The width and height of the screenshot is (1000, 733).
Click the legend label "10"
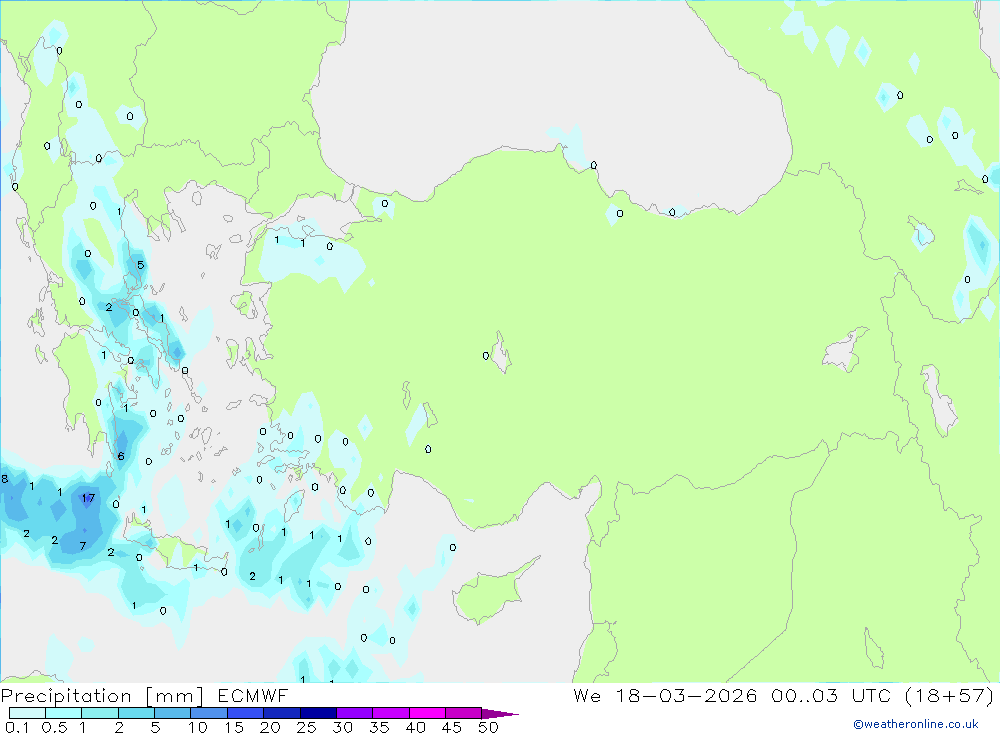(x=197, y=727)
